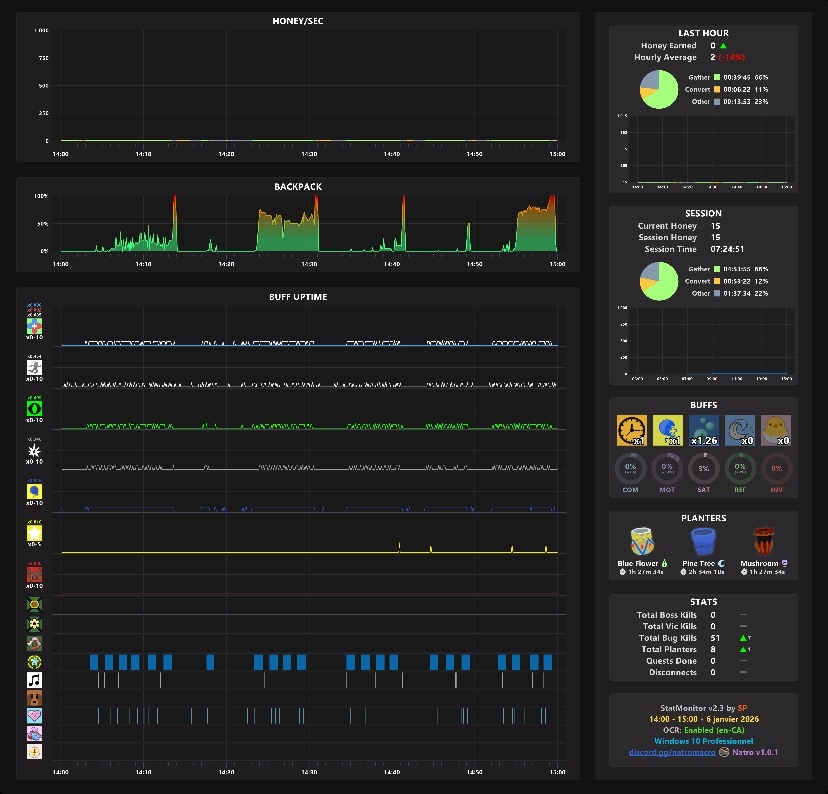Click the white running figure haste icon
Viewport: 828px width, 794px height.
[34, 367]
